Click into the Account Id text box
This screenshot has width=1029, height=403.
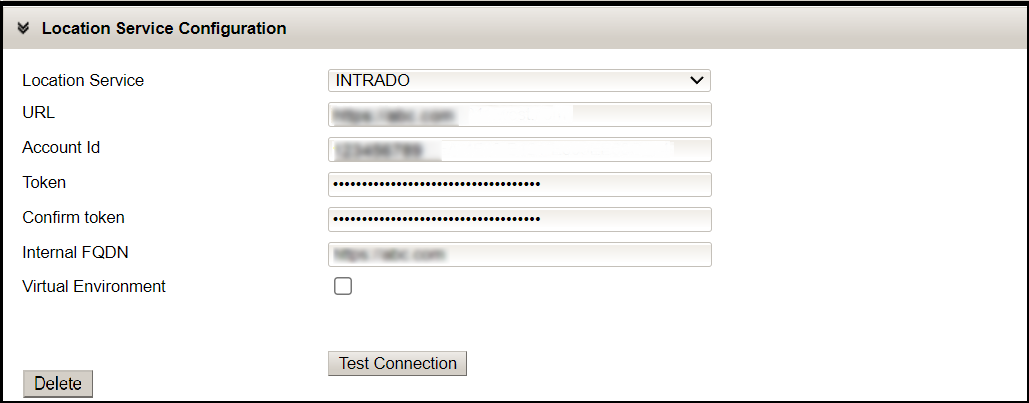click(x=519, y=150)
